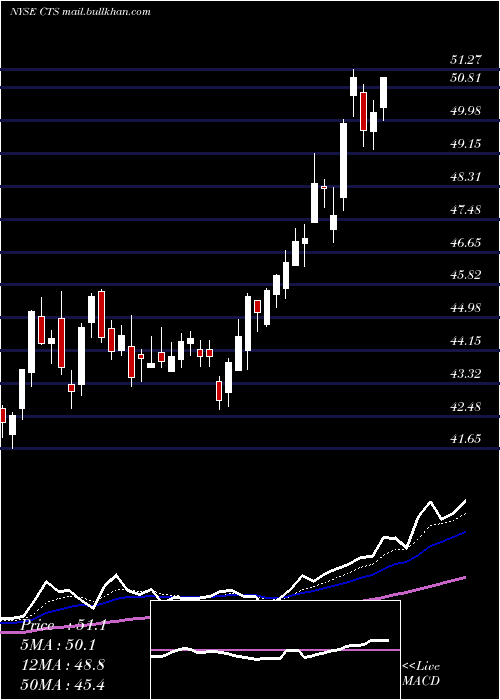
Task: Click the 45.82 price axis label
Action: click(x=466, y=275)
